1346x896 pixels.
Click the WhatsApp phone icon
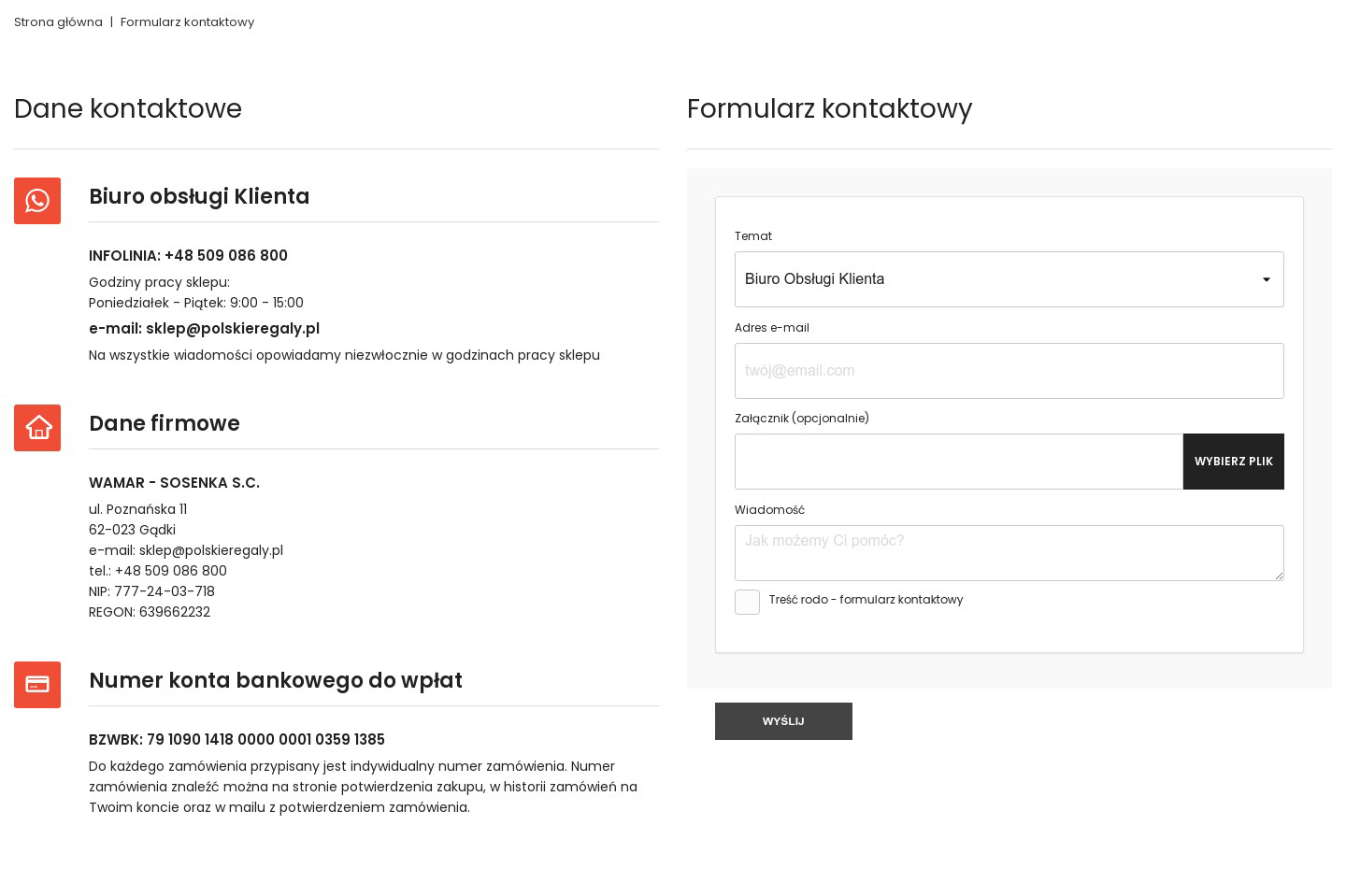point(37,201)
